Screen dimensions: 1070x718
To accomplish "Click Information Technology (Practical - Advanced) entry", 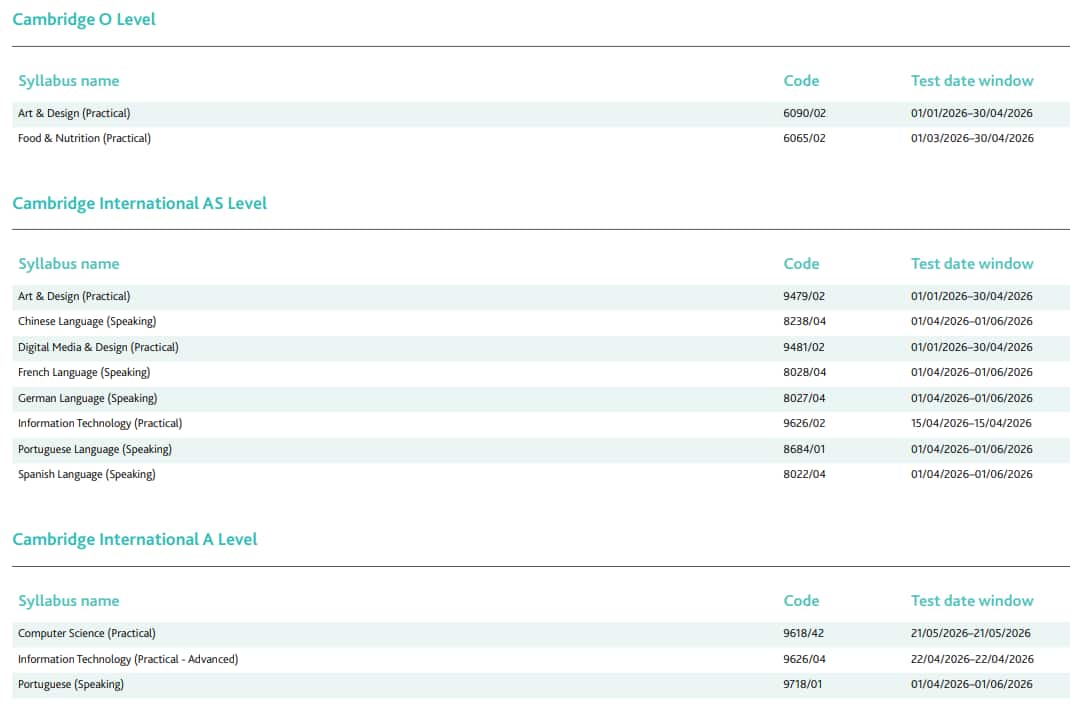I will pos(128,659).
